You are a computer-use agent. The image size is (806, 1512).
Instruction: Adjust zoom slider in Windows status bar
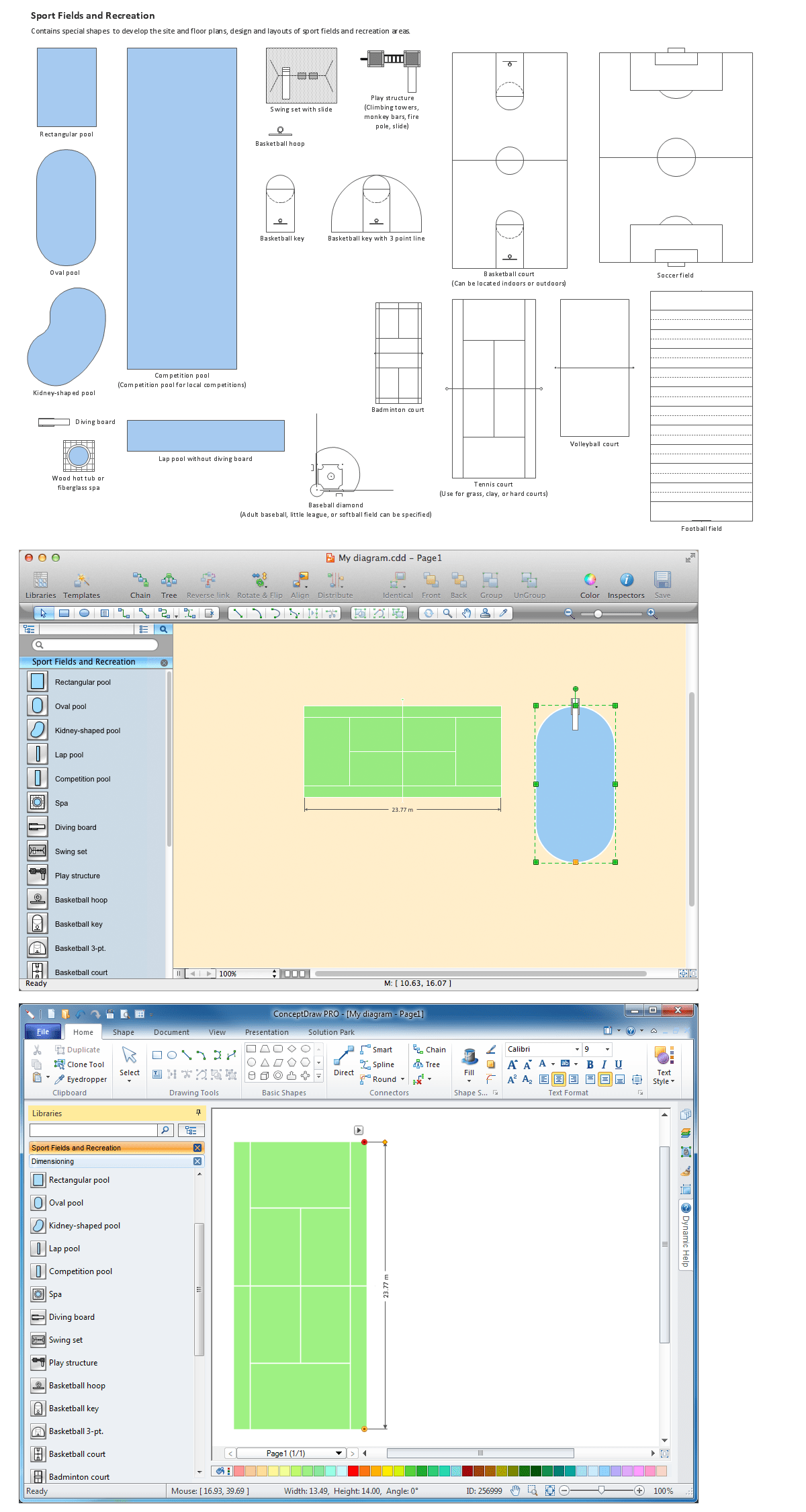(601, 1490)
